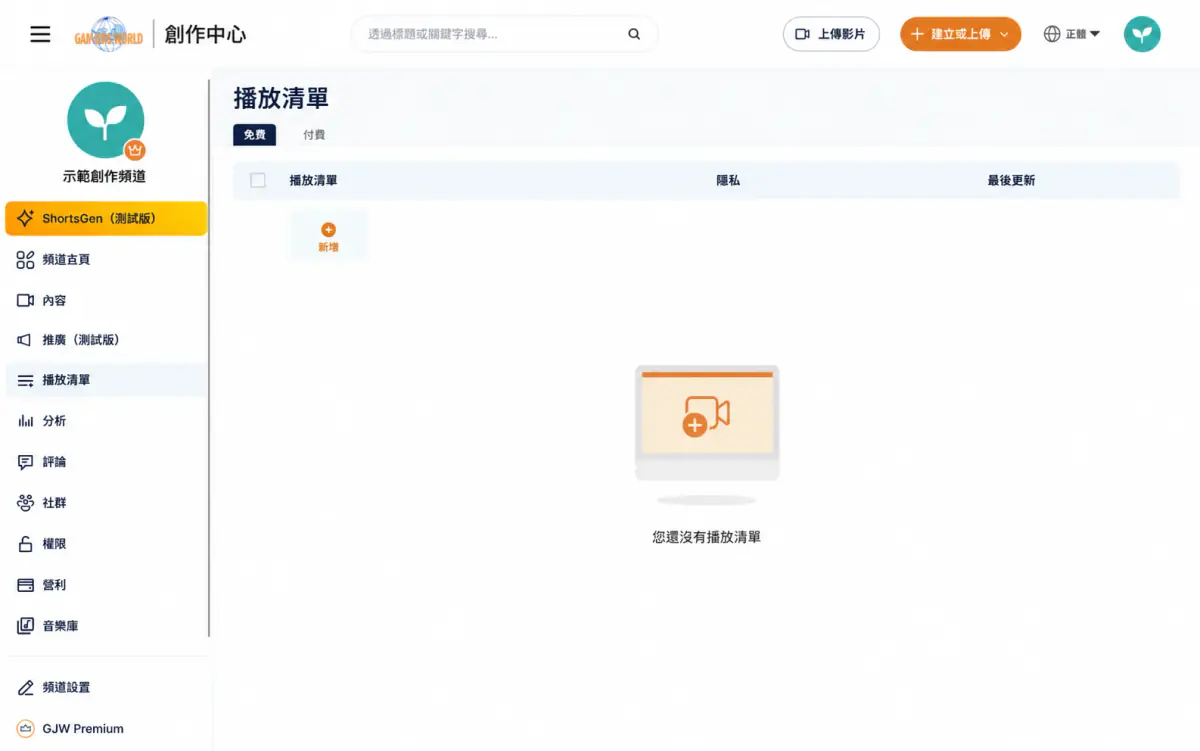Click the 社群 people icon
This screenshot has height=751, width=1200.
pyautogui.click(x=26, y=503)
